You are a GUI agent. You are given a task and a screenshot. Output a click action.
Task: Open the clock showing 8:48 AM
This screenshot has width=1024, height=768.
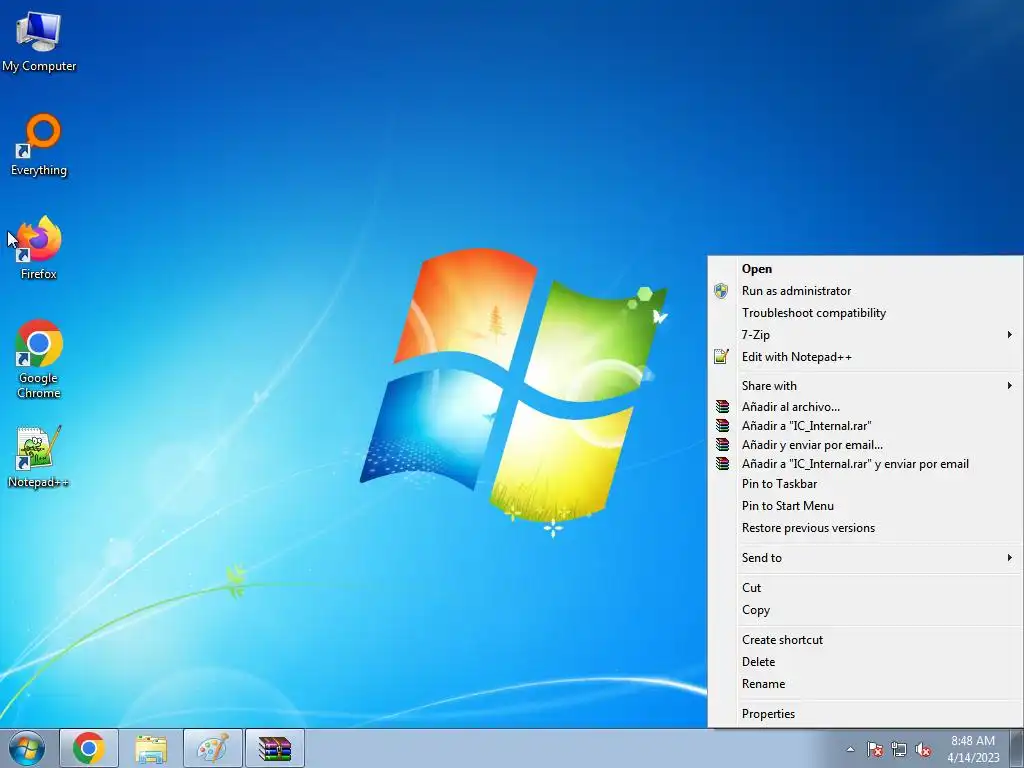pos(973,749)
